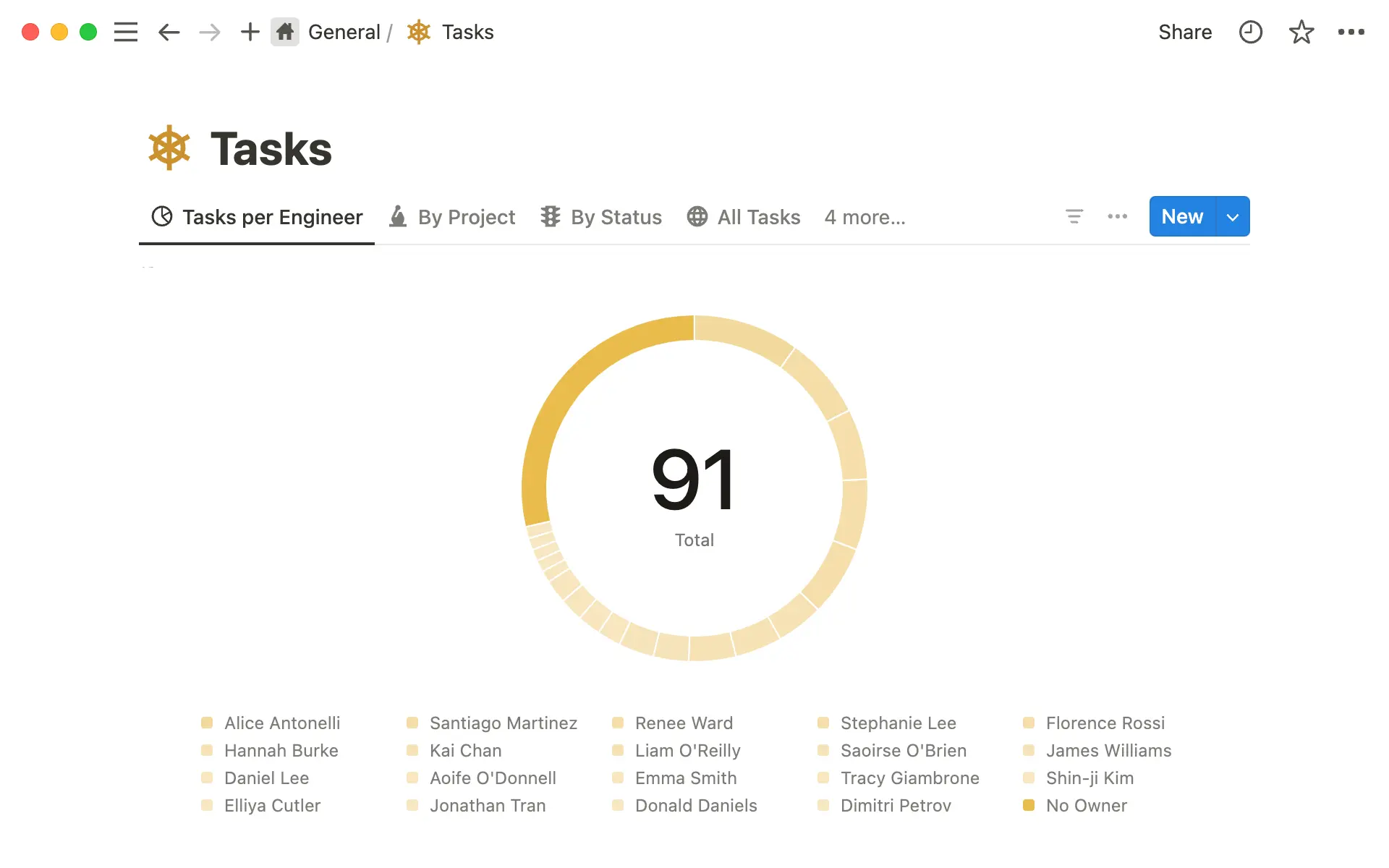Image resolution: width=1389 pixels, height=868 pixels.
Task: Open a new tab with the plus icon
Action: (x=250, y=32)
